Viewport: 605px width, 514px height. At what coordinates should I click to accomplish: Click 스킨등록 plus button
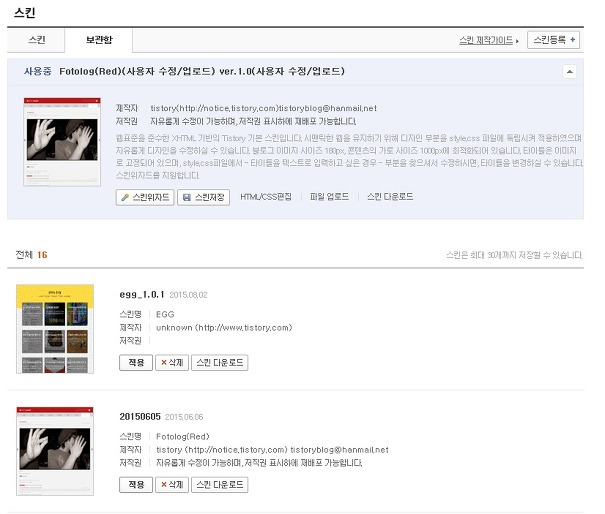point(553,40)
